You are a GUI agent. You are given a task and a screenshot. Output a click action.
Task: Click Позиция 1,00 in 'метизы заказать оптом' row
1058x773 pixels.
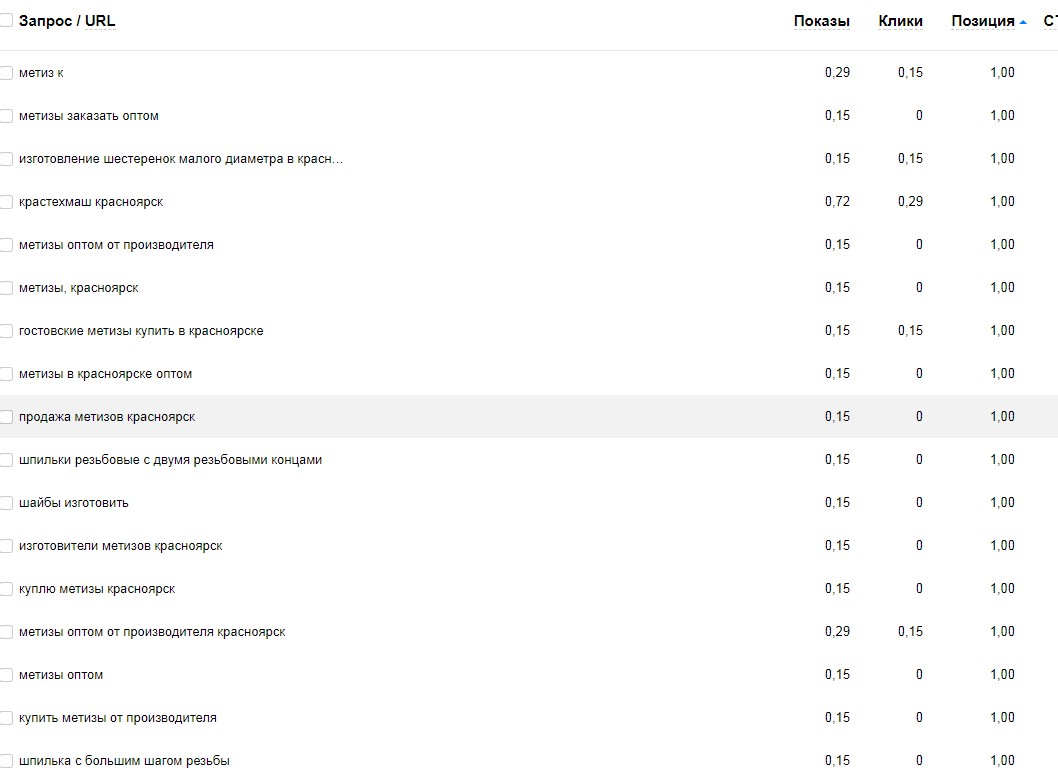(x=1002, y=116)
